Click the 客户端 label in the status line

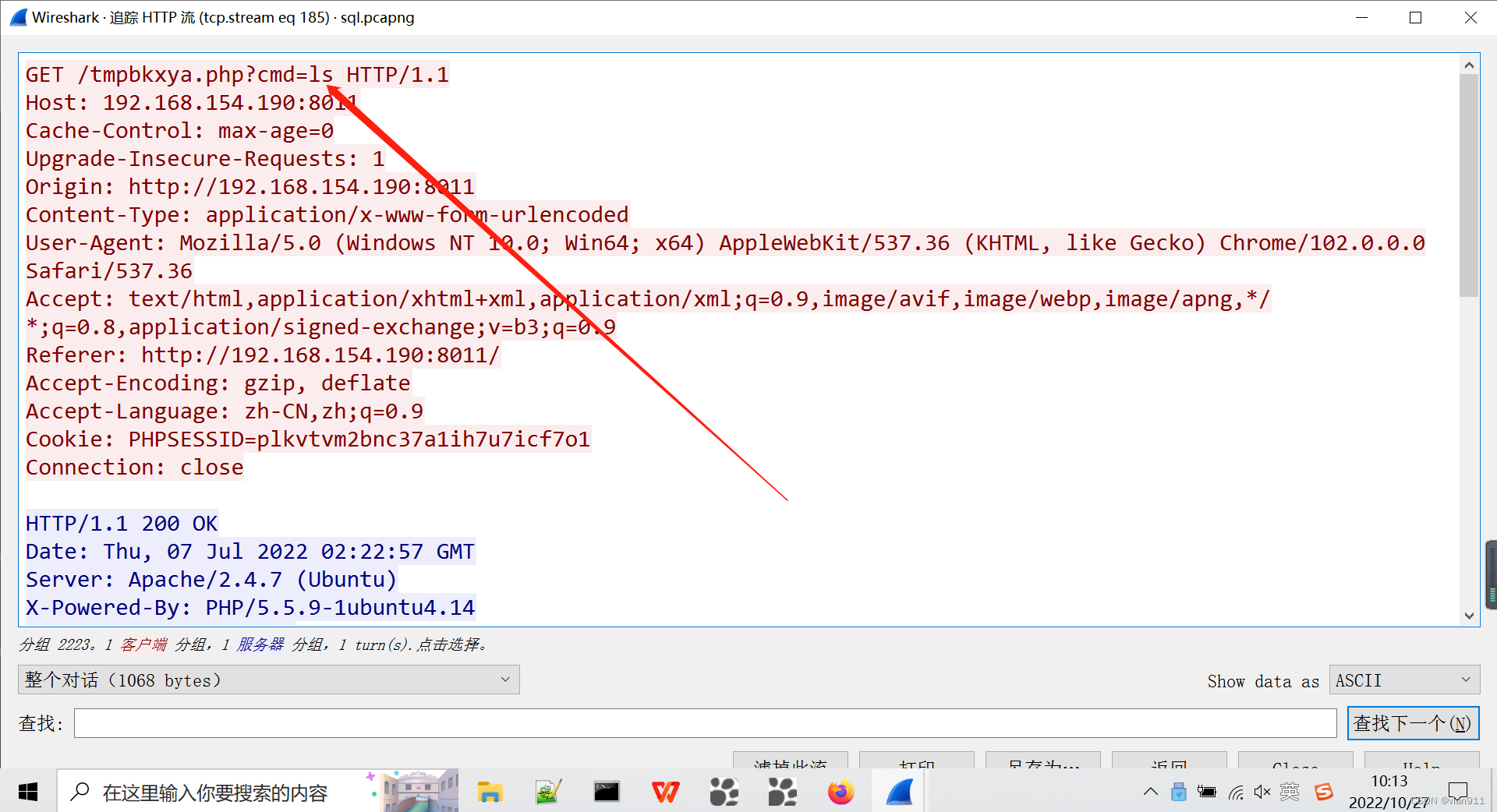tap(143, 644)
